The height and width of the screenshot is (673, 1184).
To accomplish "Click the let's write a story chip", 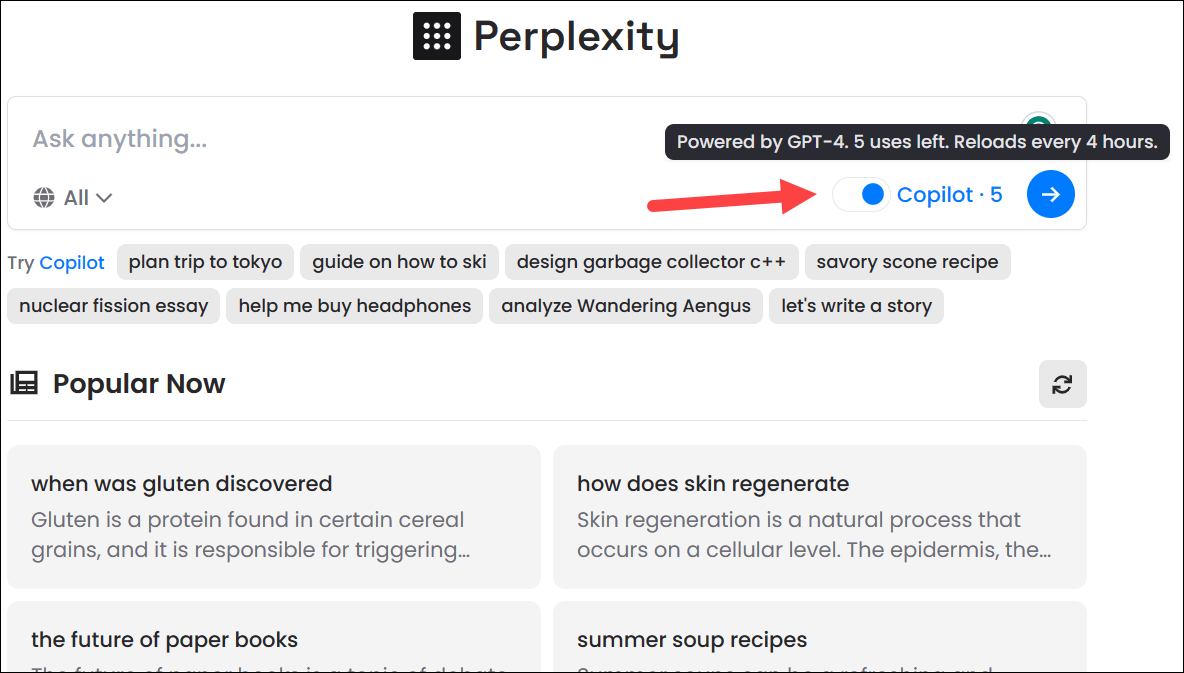I will (x=856, y=306).
